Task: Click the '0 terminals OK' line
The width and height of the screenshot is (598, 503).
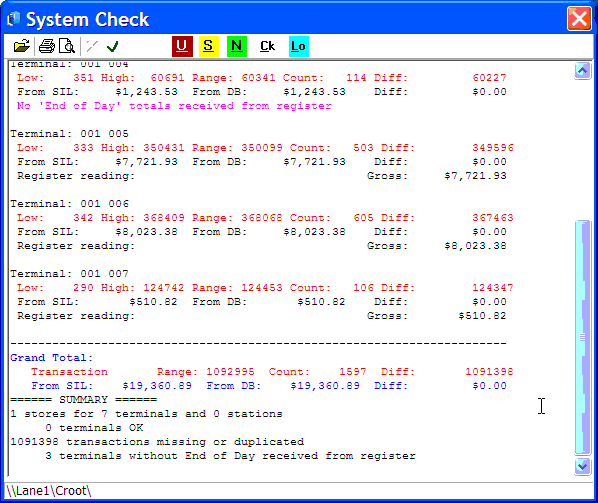Action: 94,428
